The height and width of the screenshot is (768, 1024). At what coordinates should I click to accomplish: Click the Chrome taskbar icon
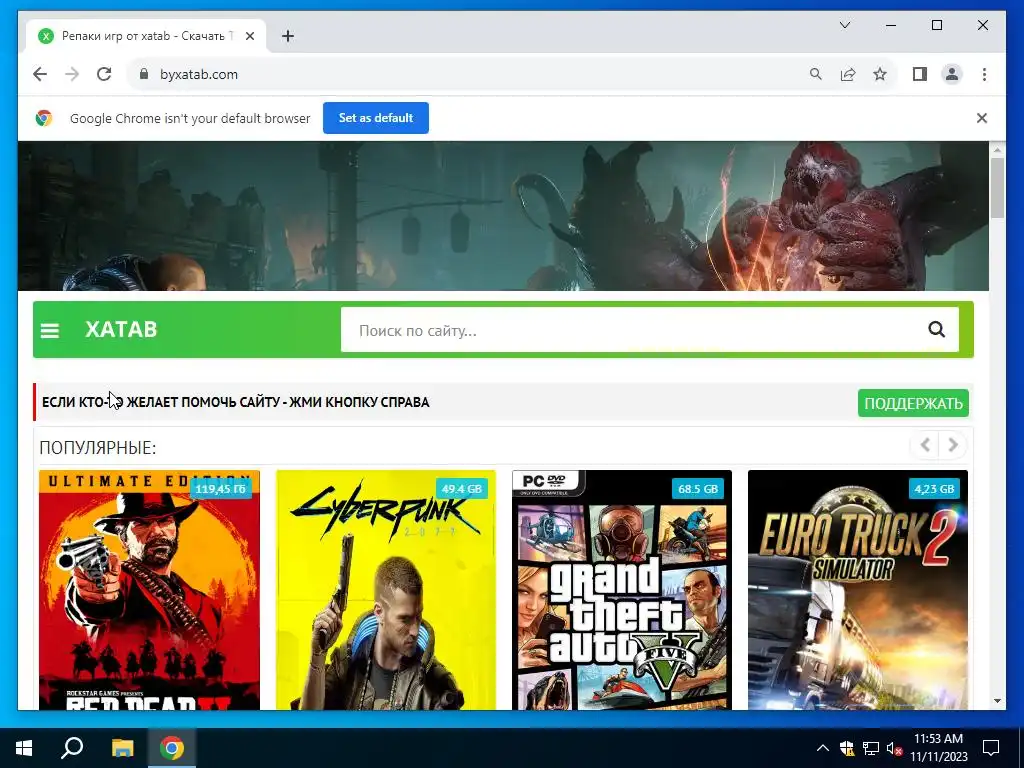click(x=172, y=748)
